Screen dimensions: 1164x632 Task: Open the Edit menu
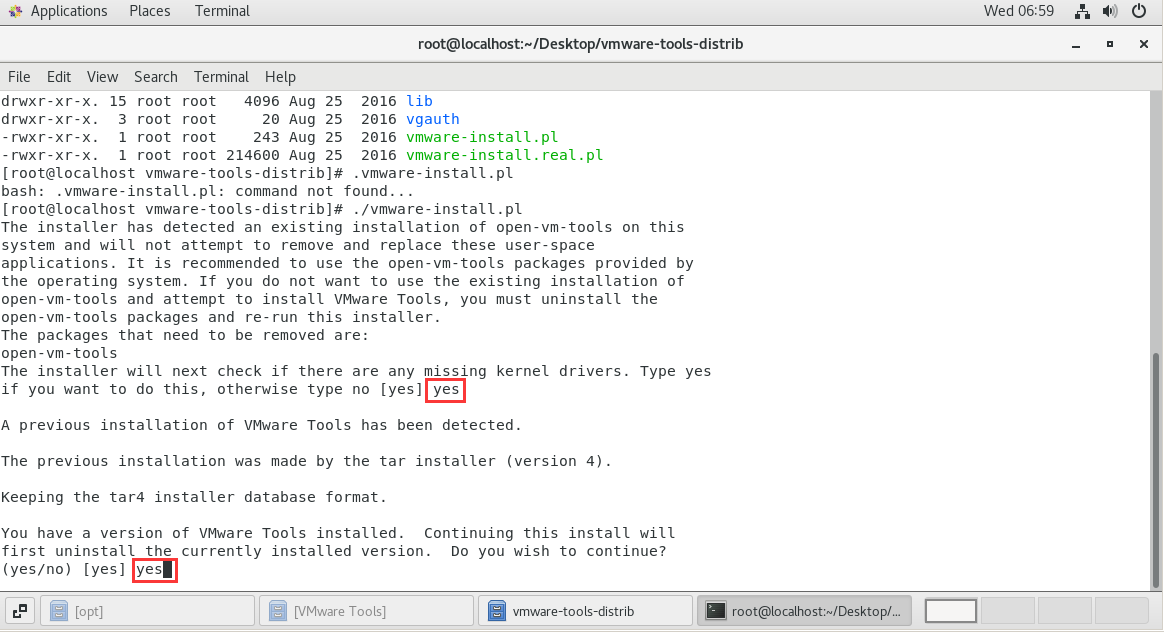pyautogui.click(x=59, y=76)
